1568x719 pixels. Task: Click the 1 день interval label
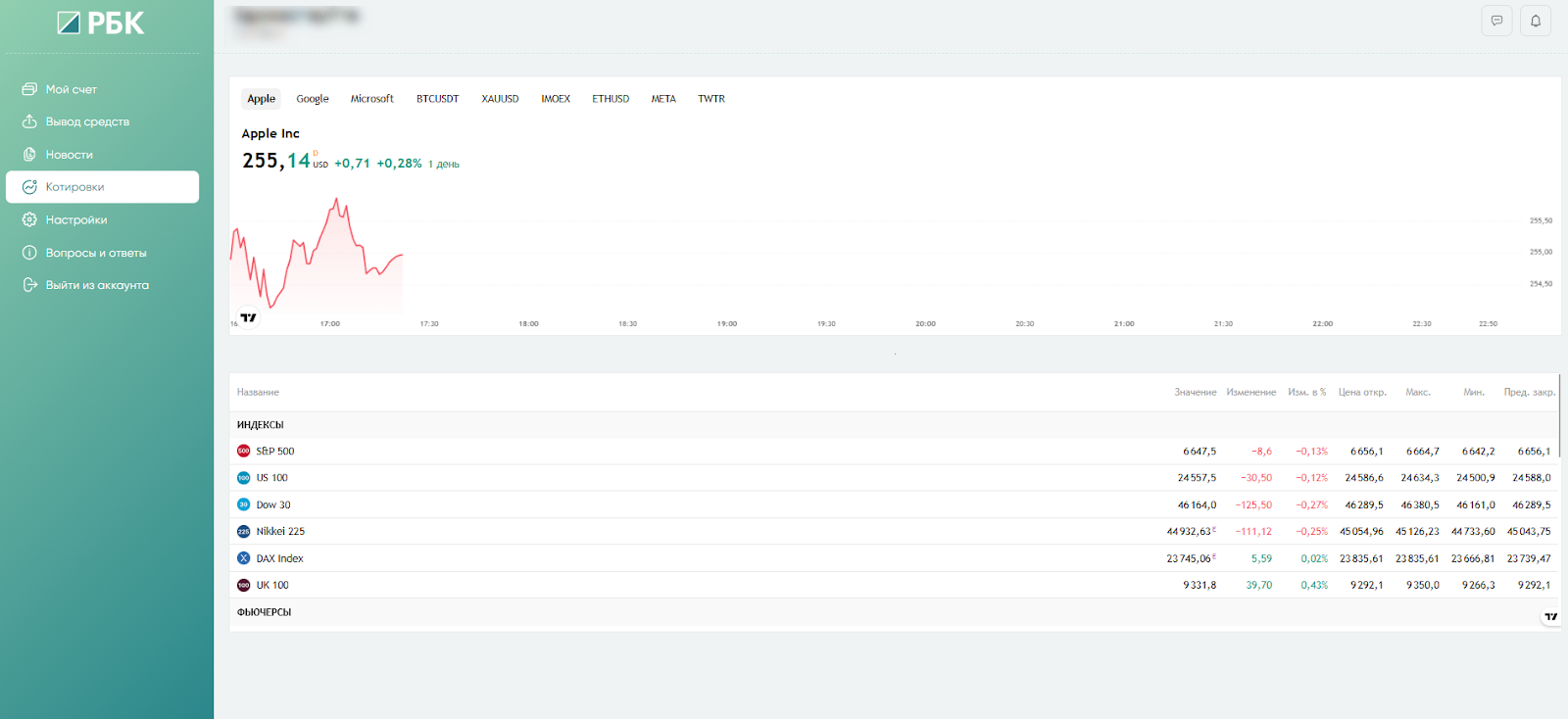(444, 165)
